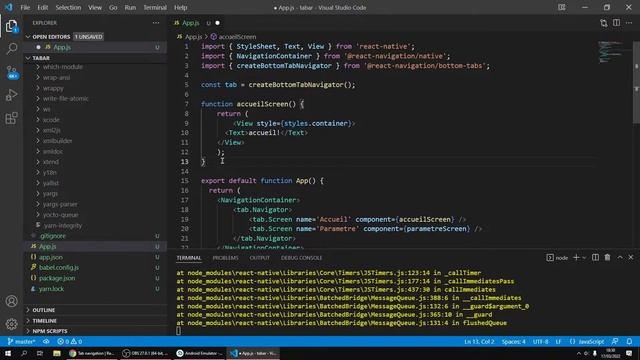
Task: Expand the which-module folder
Action: [x=62, y=67]
